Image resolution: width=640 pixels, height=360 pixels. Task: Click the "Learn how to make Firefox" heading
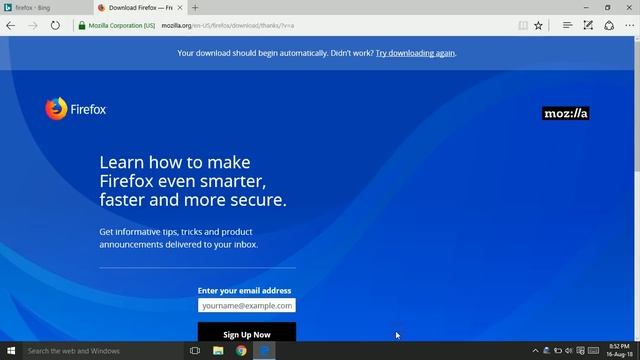pyautogui.click(x=193, y=181)
